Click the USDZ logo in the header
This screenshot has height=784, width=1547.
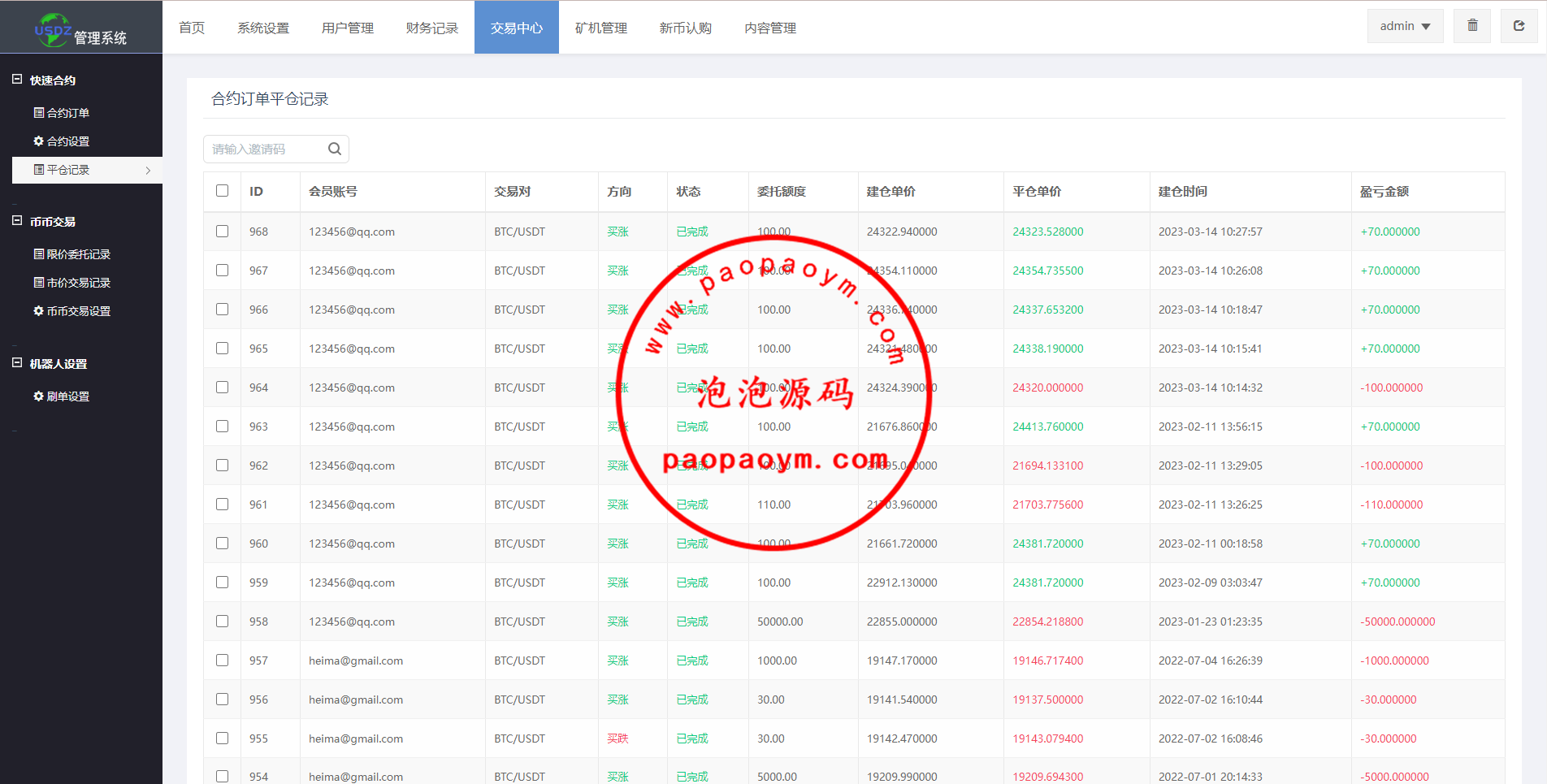pyautogui.click(x=53, y=30)
